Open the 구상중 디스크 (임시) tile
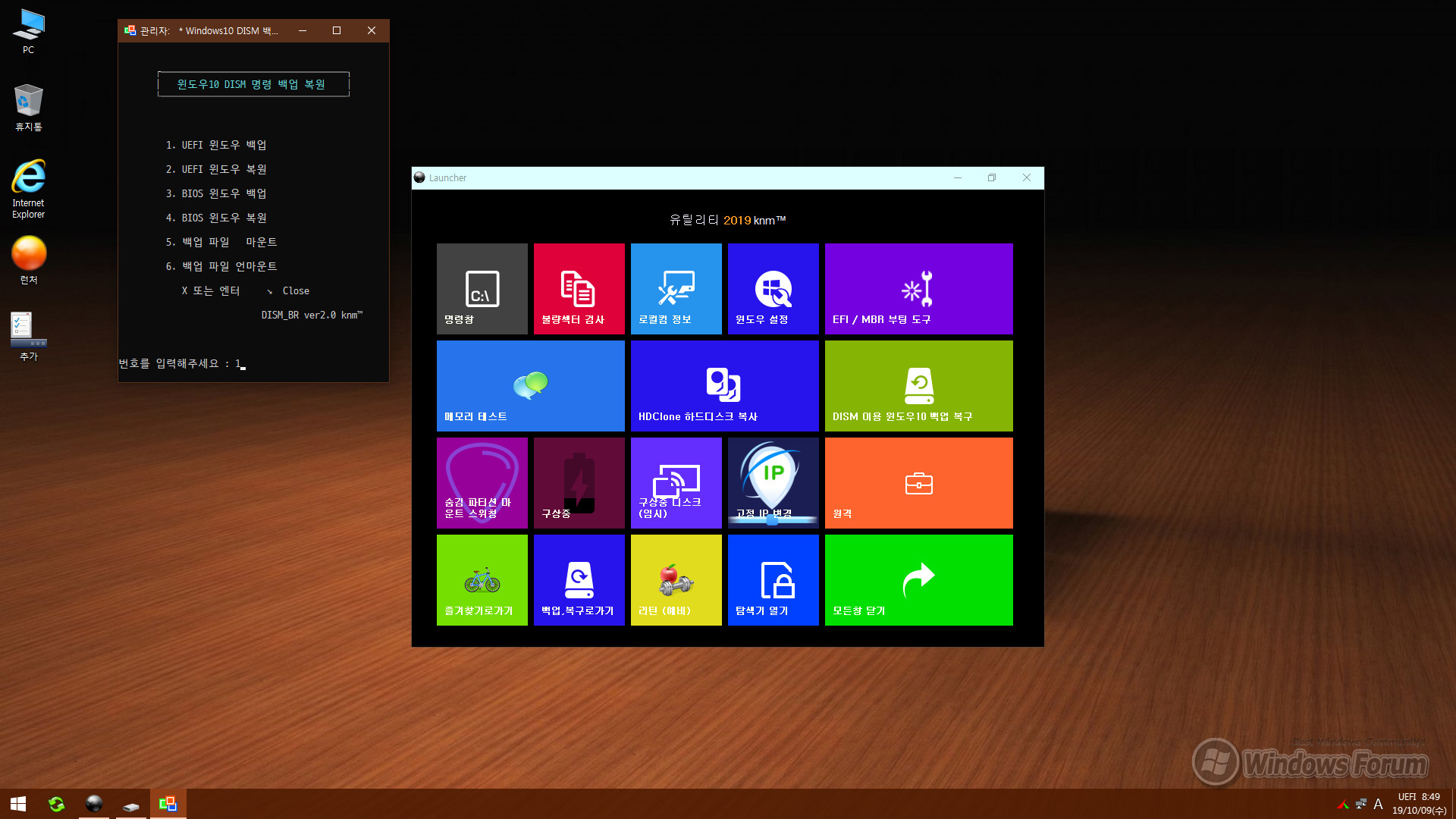The width and height of the screenshot is (1456, 819). [676, 482]
